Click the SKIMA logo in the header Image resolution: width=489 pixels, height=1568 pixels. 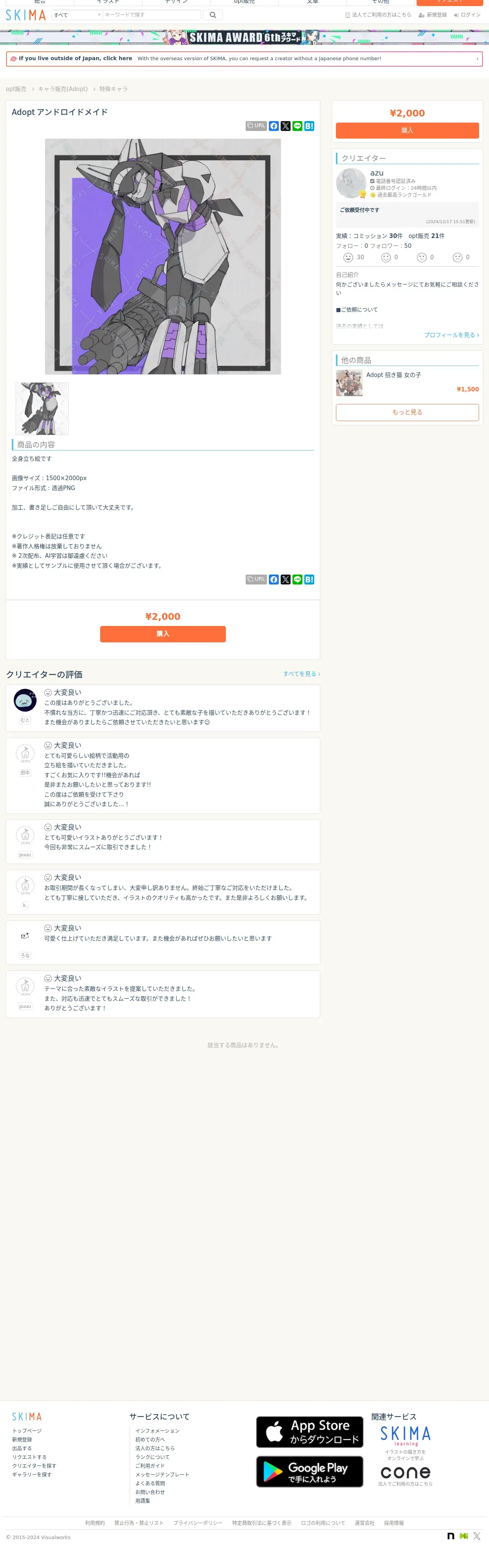click(x=26, y=14)
